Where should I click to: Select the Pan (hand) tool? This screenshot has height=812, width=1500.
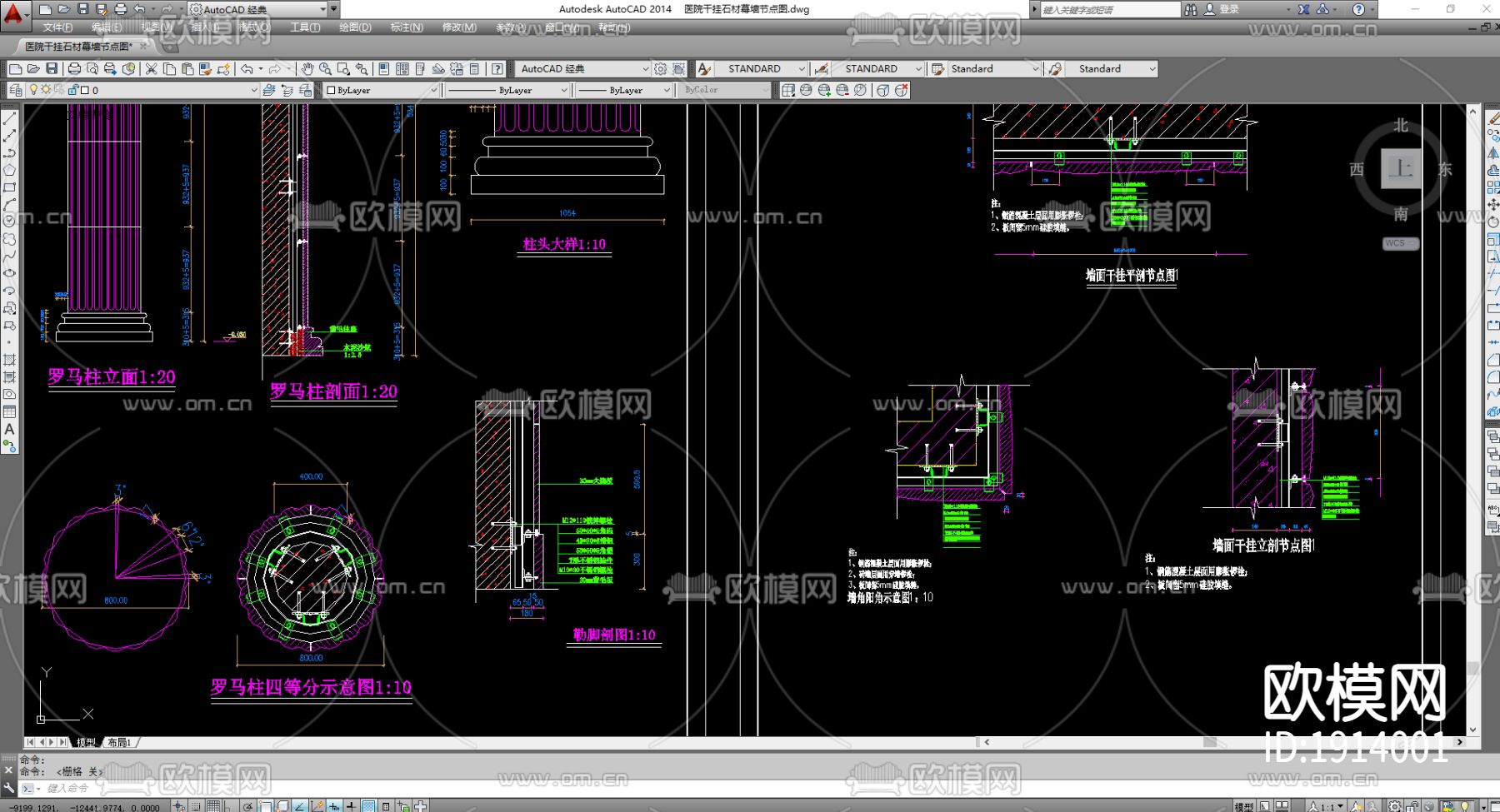point(307,69)
